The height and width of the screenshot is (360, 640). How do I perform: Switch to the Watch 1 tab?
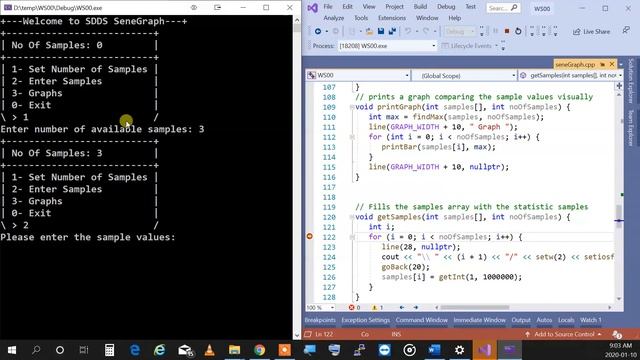(591, 320)
